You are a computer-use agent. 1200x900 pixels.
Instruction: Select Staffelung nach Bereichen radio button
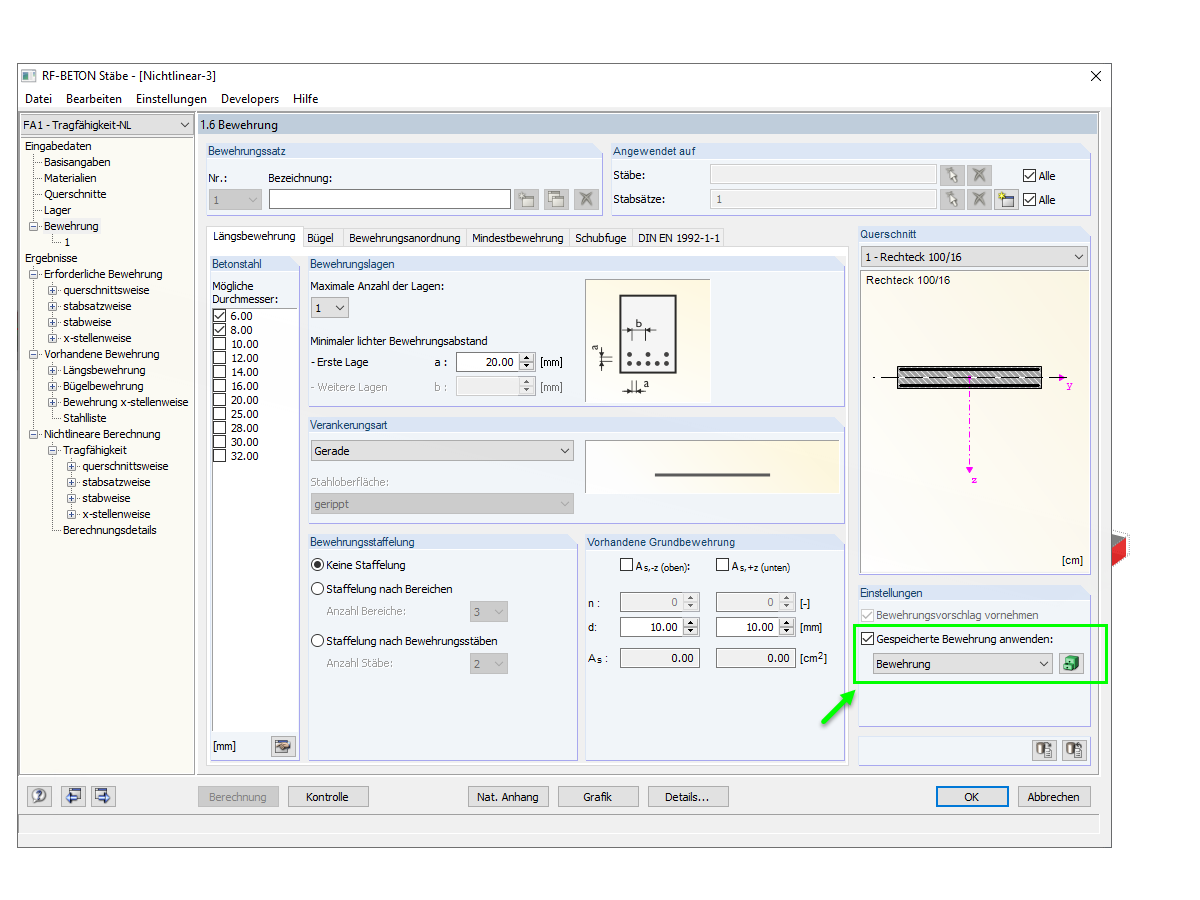click(318, 589)
